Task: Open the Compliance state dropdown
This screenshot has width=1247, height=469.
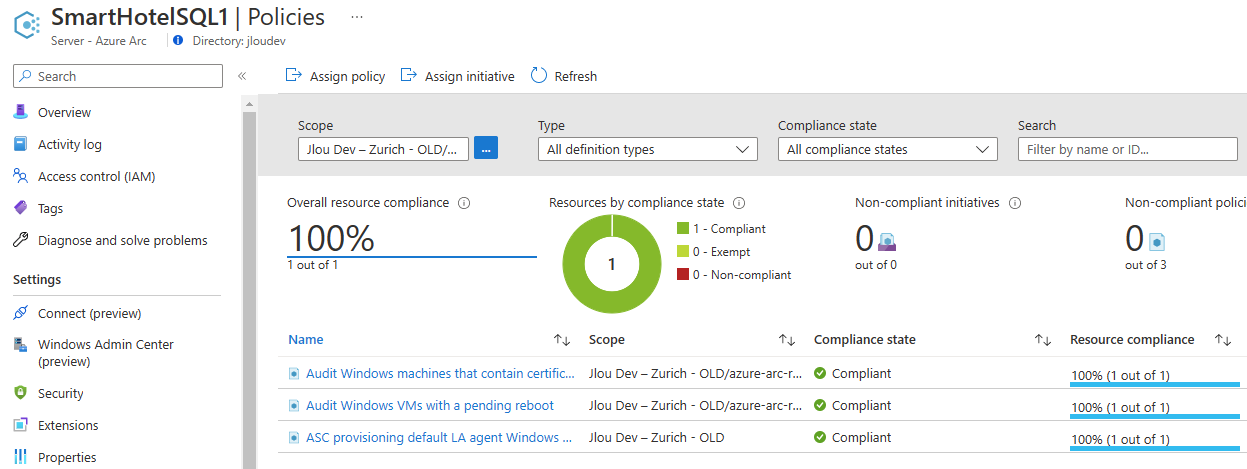Action: 888,149
